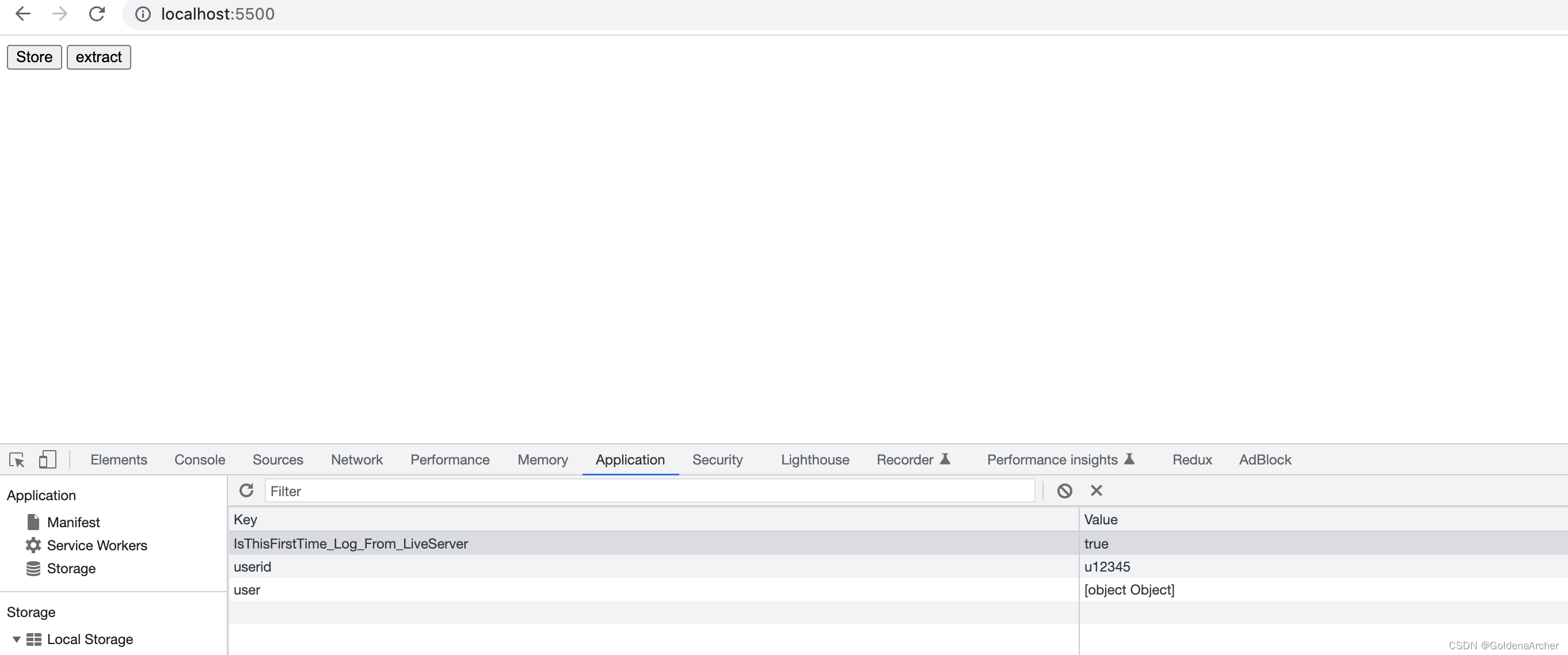
Task: Click the Filter input field in Application panel
Action: [x=650, y=490]
